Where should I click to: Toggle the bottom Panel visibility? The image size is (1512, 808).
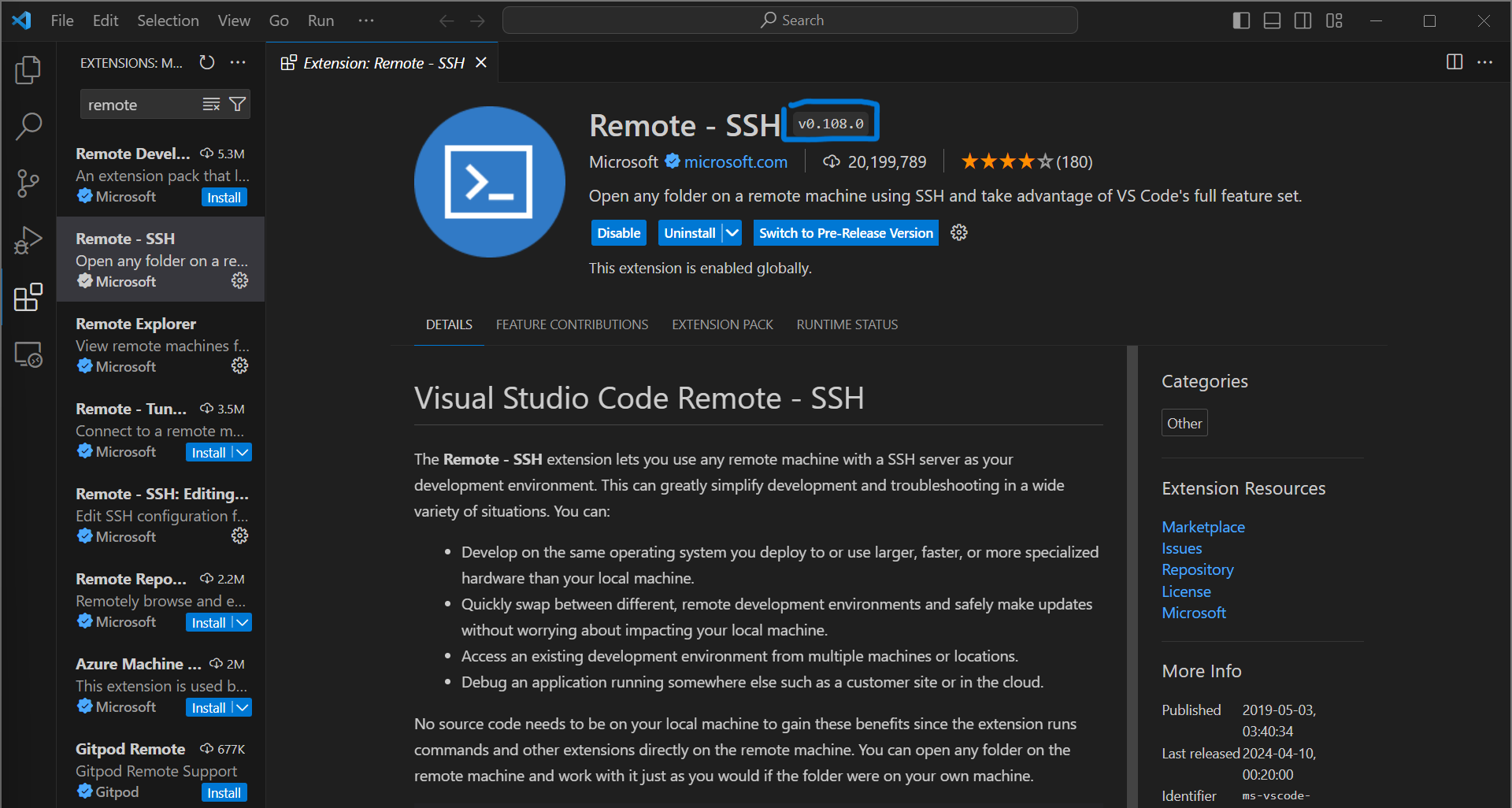coord(1271,20)
